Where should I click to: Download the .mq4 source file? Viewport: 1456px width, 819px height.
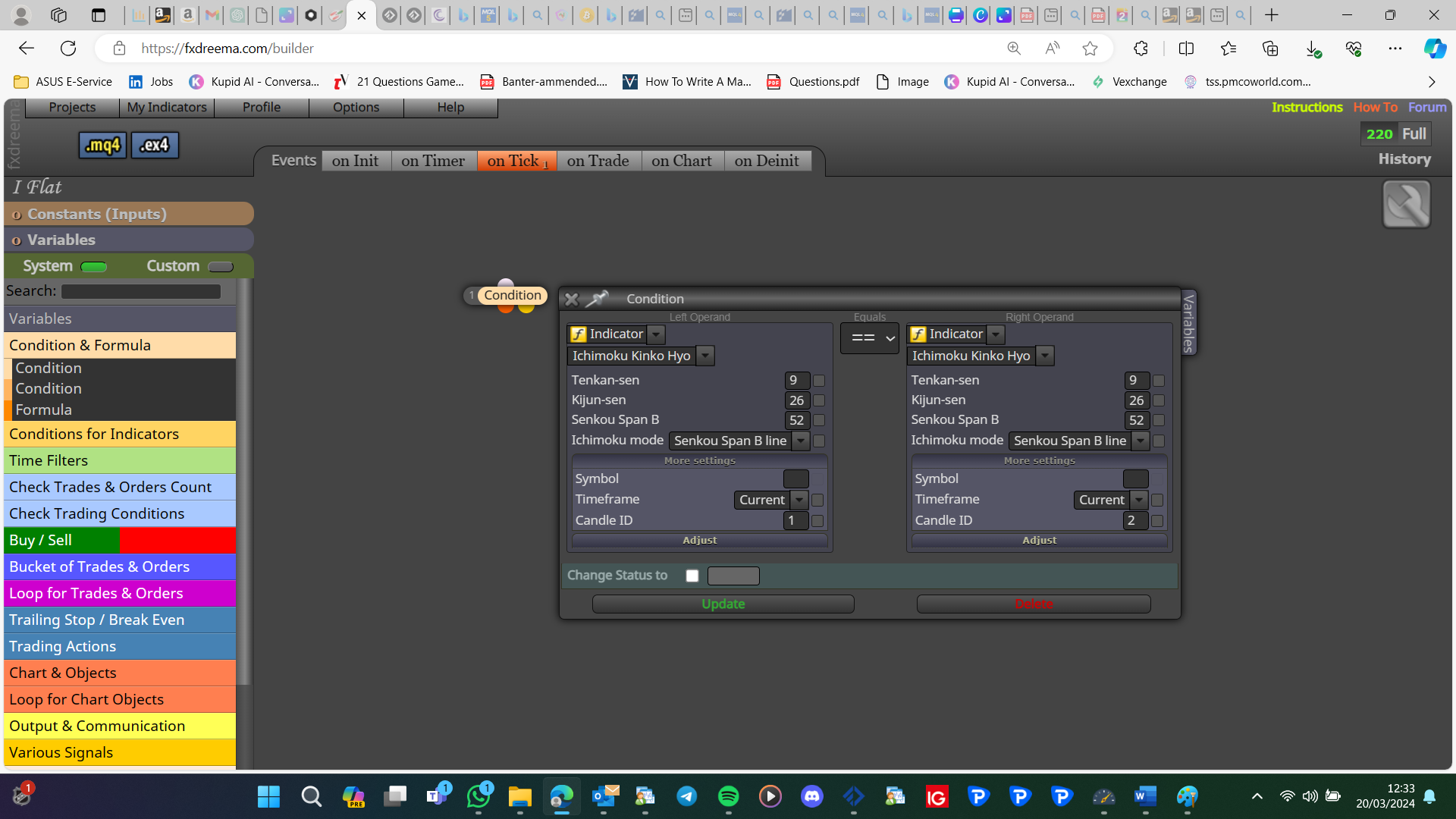point(102,145)
